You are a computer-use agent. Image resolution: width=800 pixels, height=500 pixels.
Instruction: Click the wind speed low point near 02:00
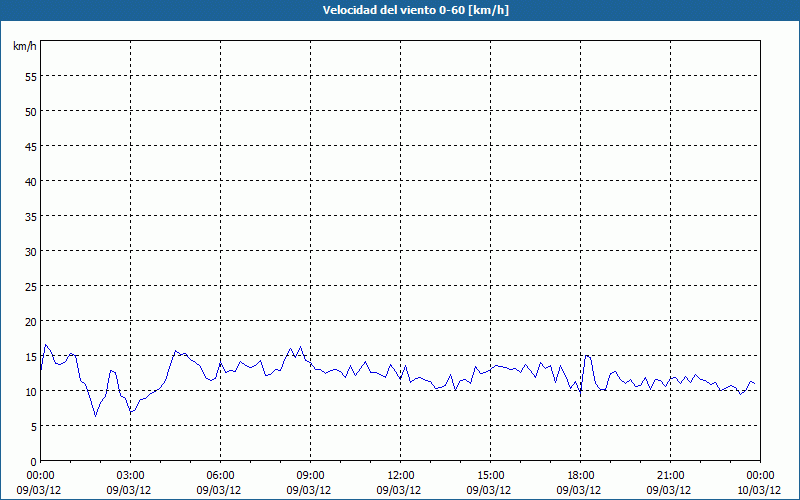(95, 416)
